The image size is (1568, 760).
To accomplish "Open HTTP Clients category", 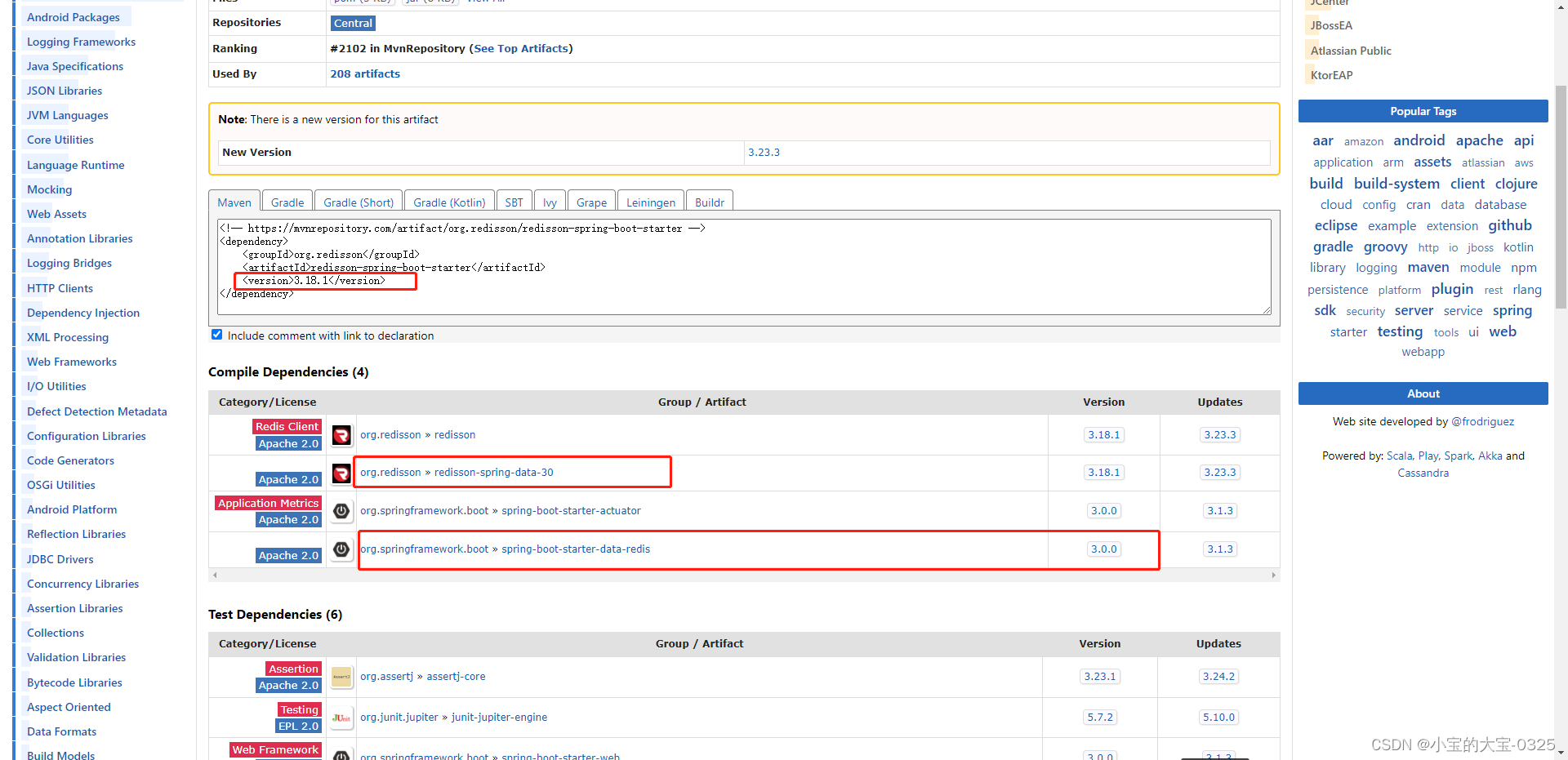I will tap(60, 288).
